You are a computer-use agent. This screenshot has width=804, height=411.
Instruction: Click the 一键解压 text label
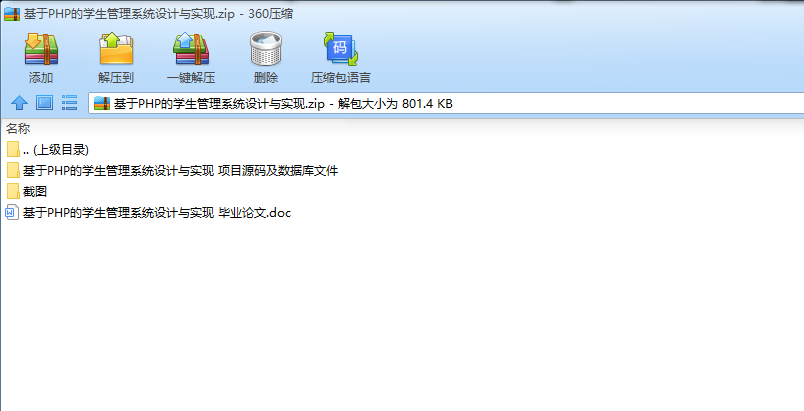(x=191, y=77)
